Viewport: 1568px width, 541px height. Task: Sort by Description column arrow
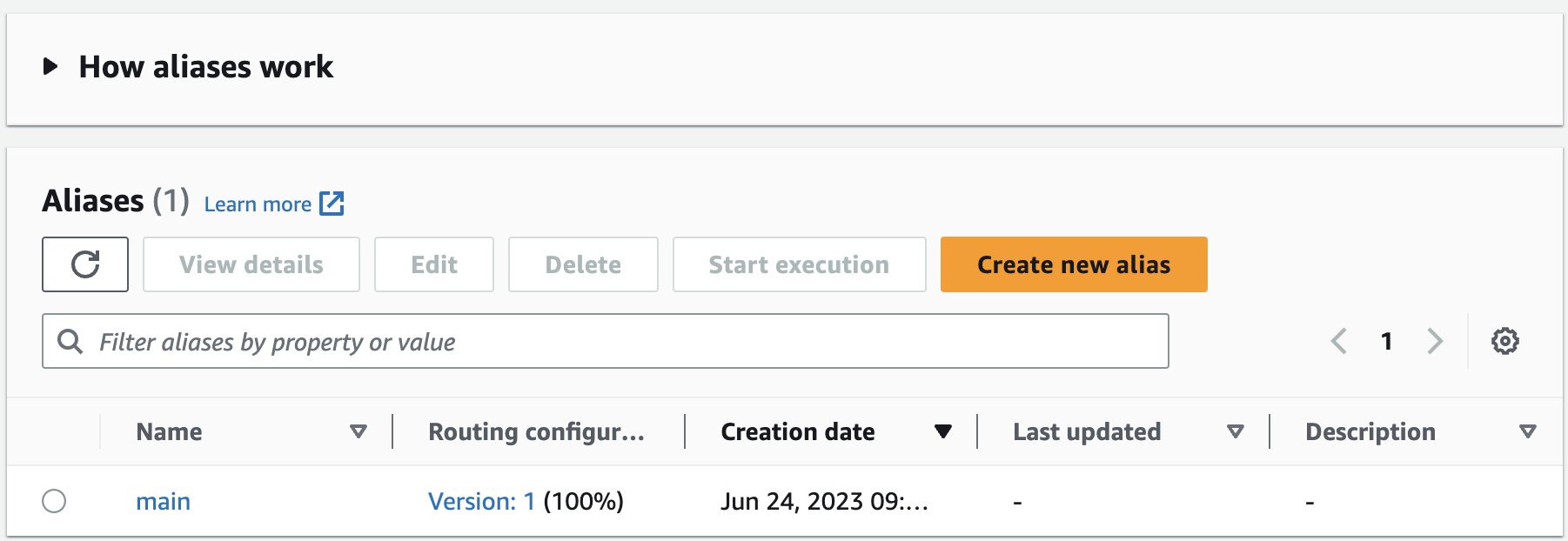pyautogui.click(x=1527, y=431)
